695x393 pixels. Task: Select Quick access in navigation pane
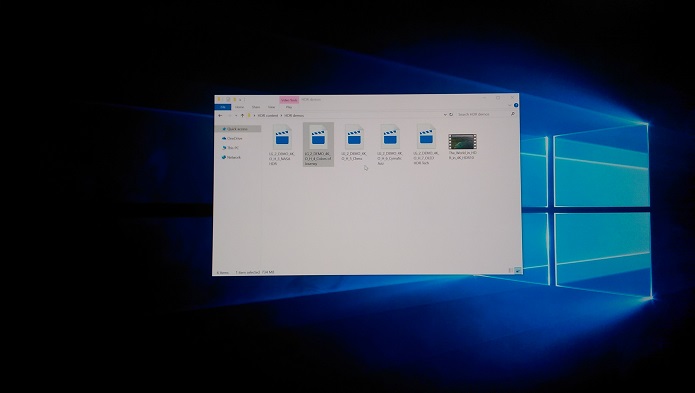[237, 129]
